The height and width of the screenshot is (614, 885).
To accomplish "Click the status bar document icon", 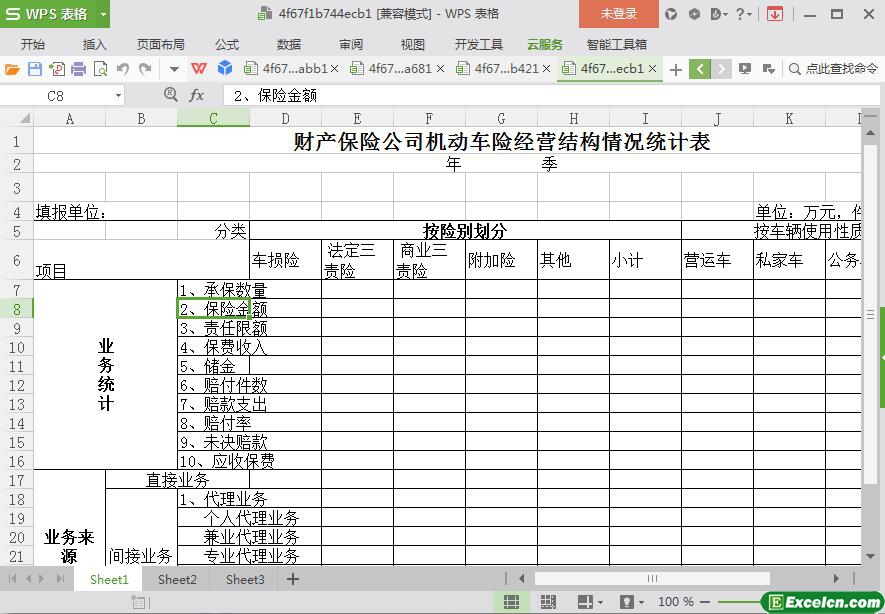I will [x=138, y=602].
